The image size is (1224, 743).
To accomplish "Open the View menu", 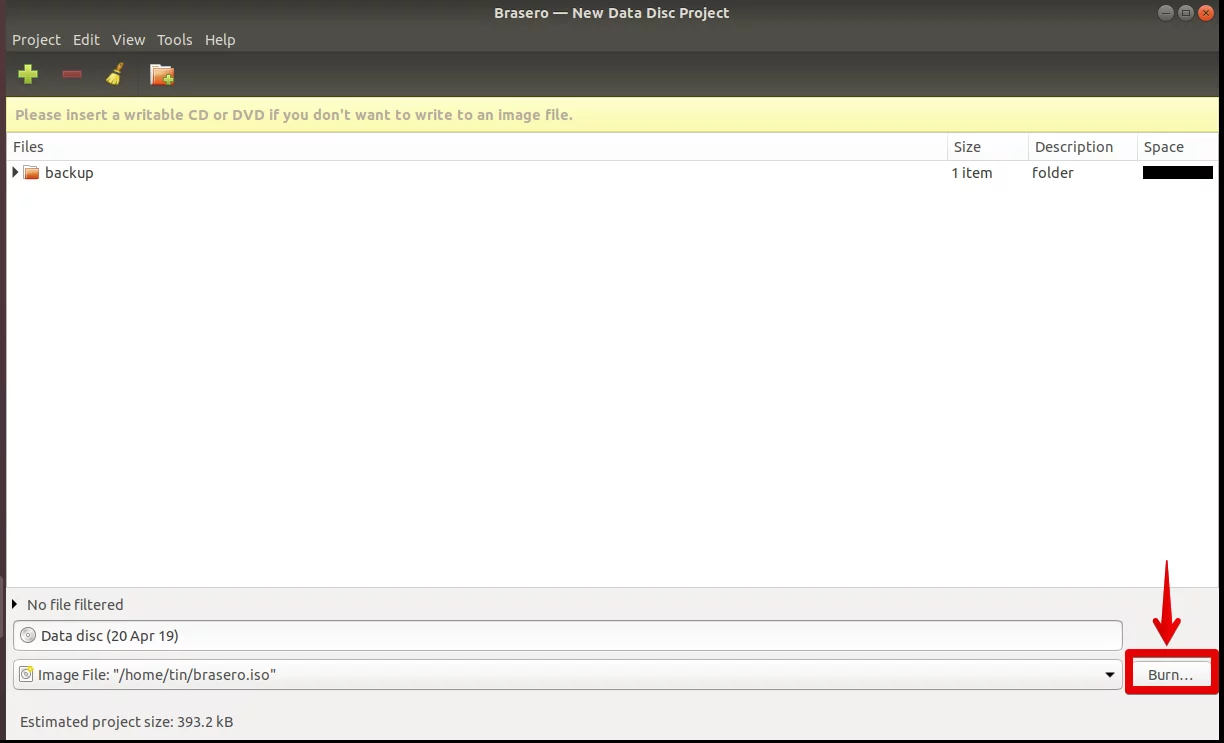I will coord(128,40).
